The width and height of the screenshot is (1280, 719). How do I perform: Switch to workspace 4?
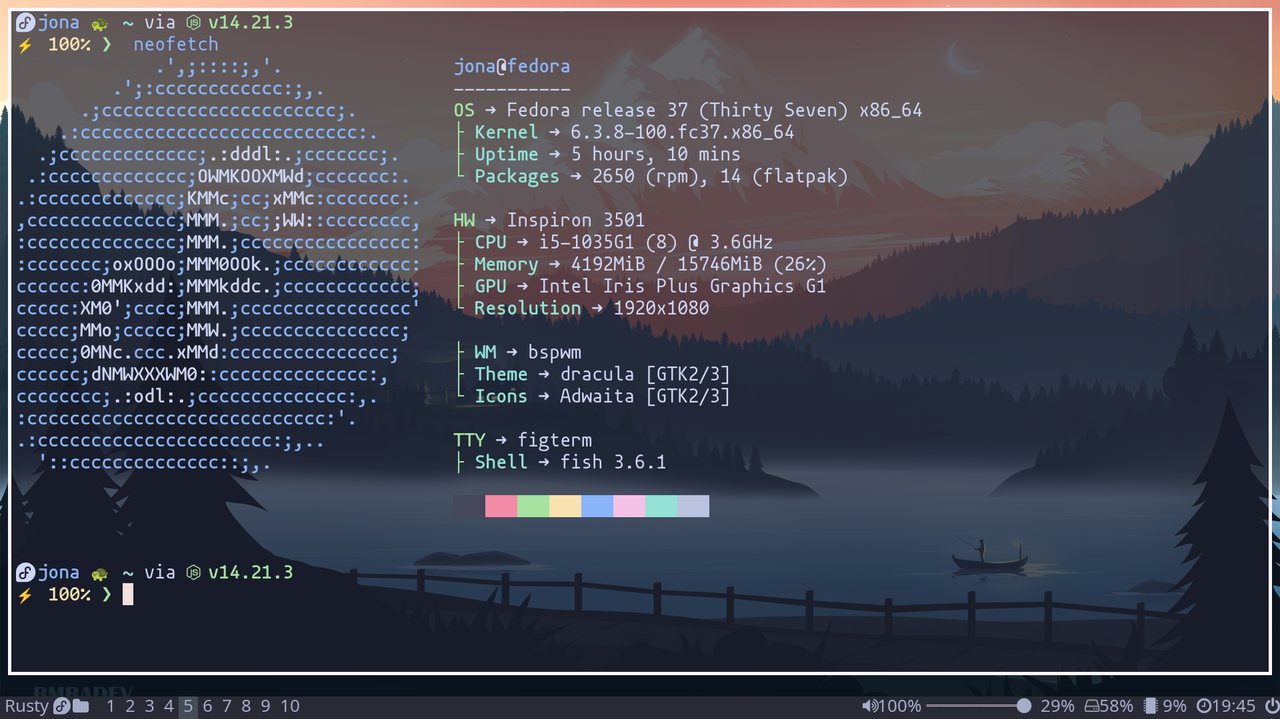point(169,706)
